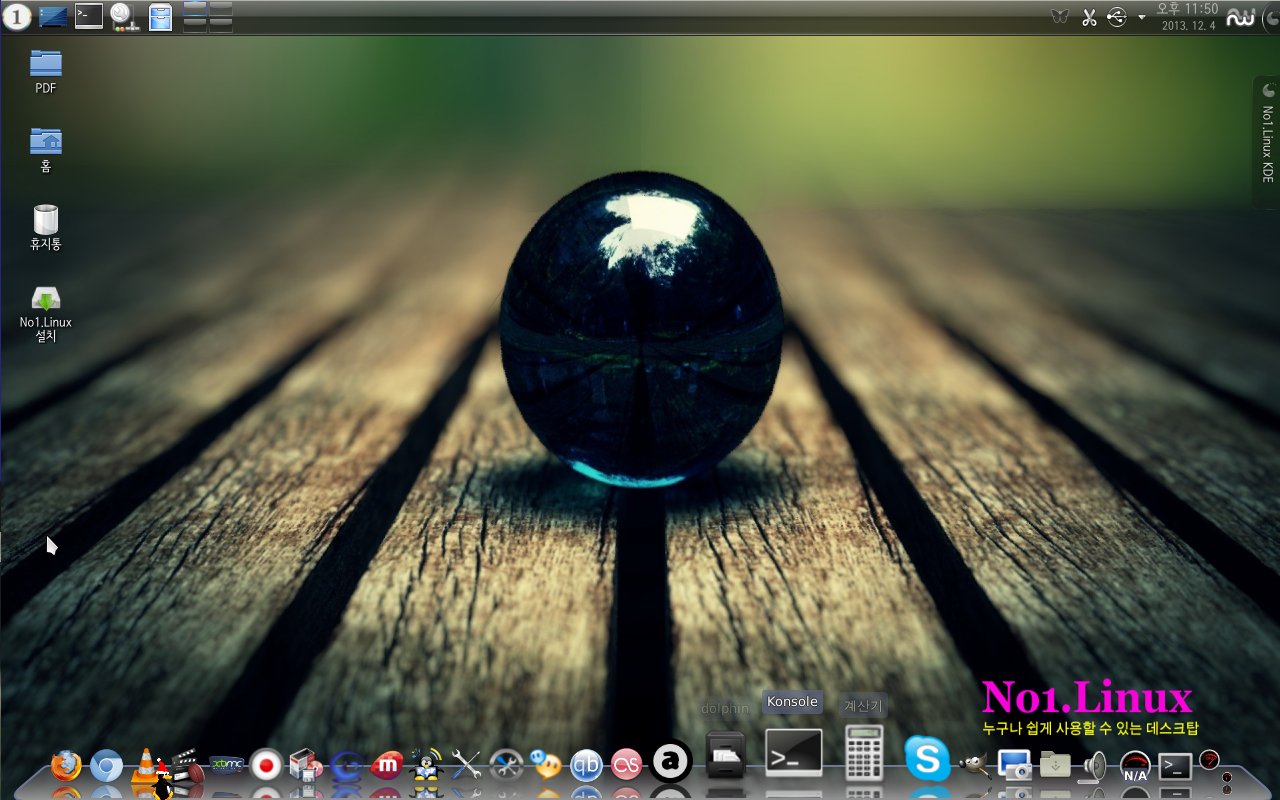This screenshot has height=800, width=1280.
Task: Launch Konsole from the dock
Action: [x=794, y=752]
